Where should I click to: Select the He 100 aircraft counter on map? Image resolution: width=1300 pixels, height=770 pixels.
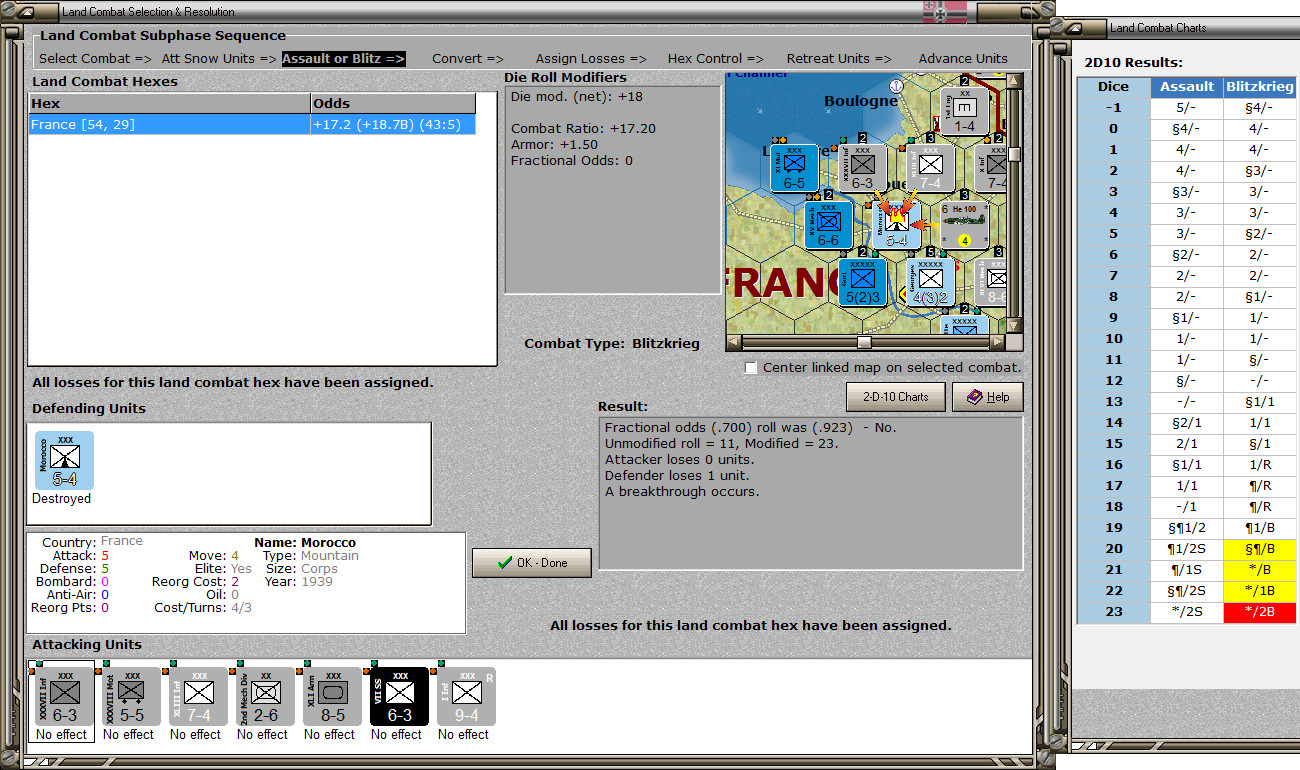[x=964, y=225]
